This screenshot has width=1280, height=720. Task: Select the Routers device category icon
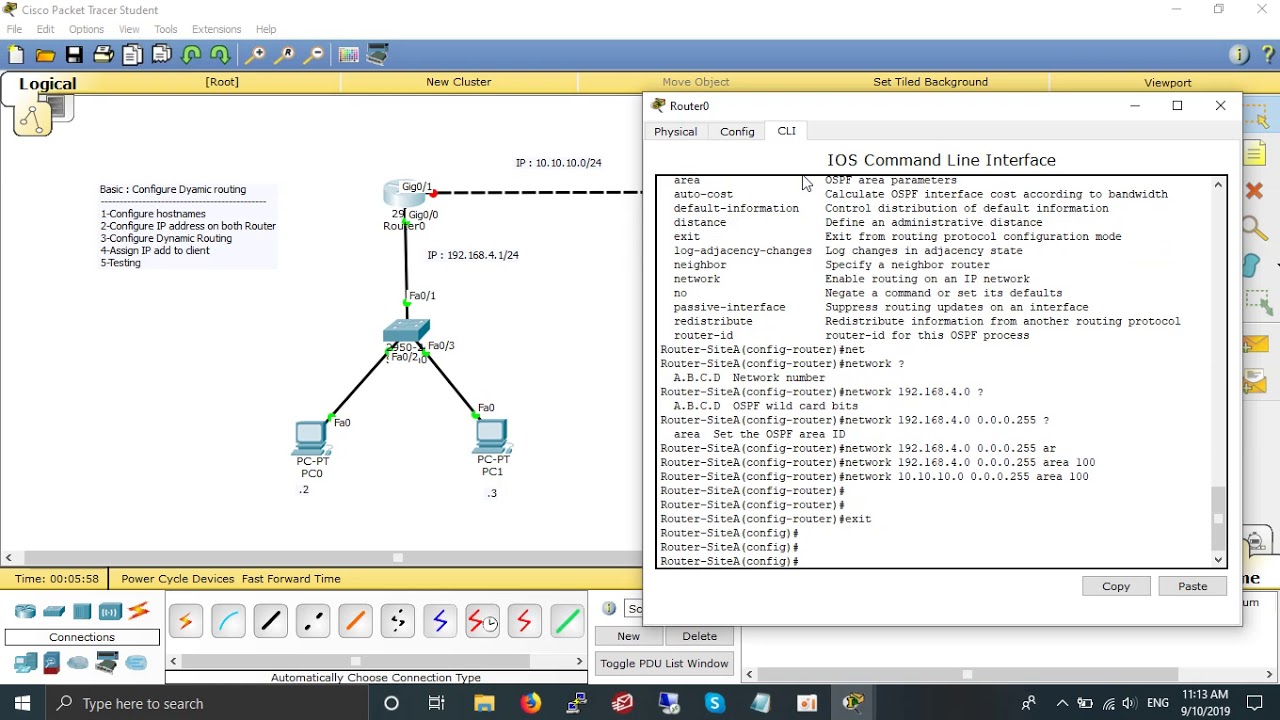(25, 611)
